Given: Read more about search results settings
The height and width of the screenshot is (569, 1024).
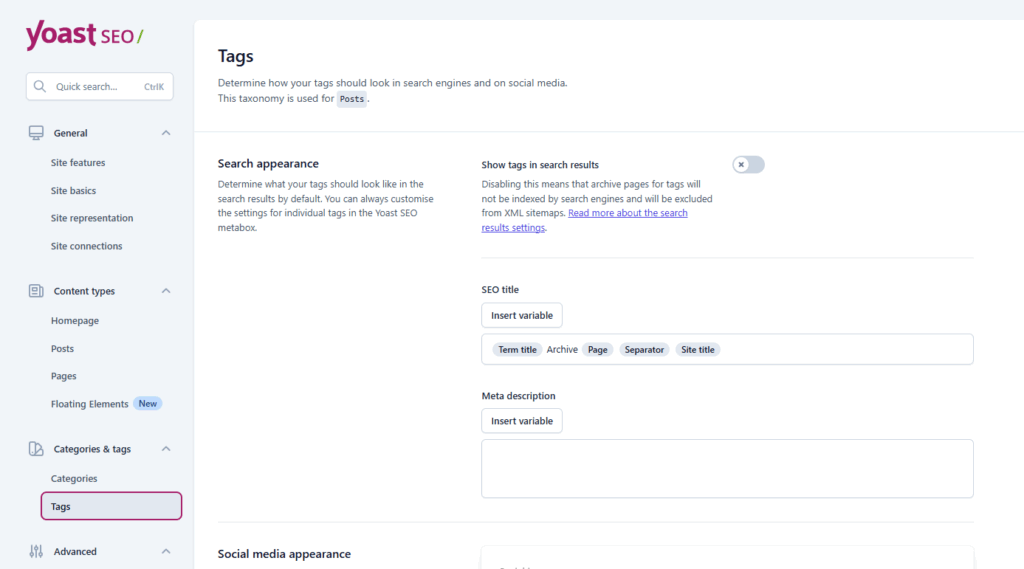Looking at the screenshot, I should [x=627, y=213].
